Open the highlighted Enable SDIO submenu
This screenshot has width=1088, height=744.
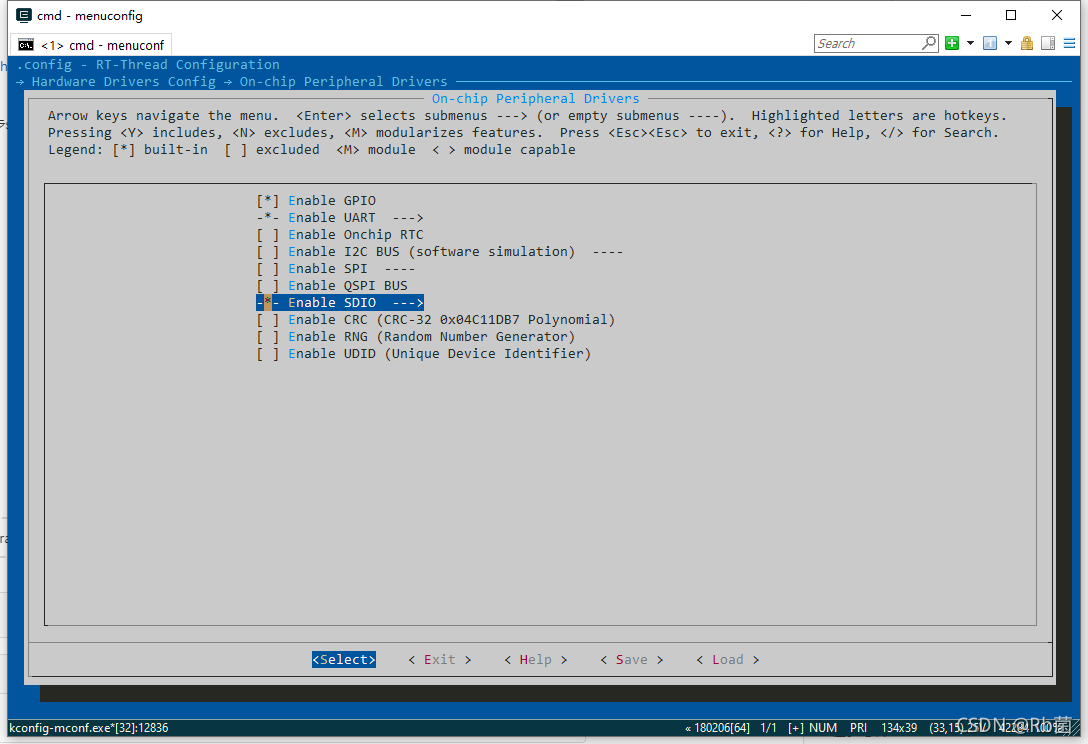(339, 303)
